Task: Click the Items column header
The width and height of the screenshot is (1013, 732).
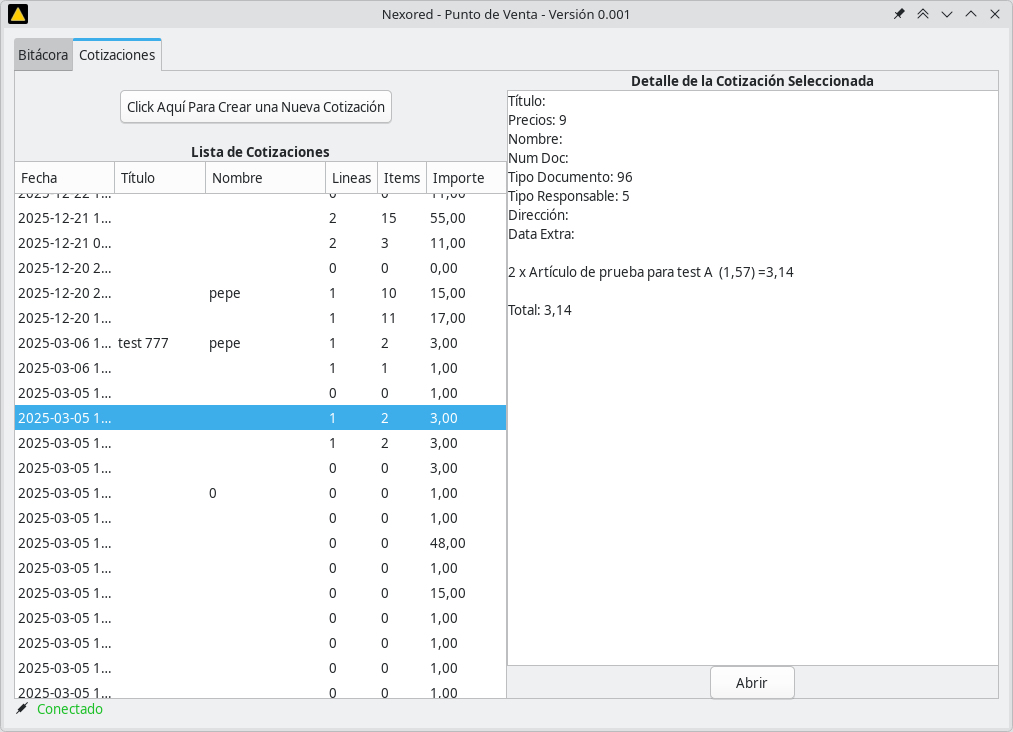Action: (402, 178)
